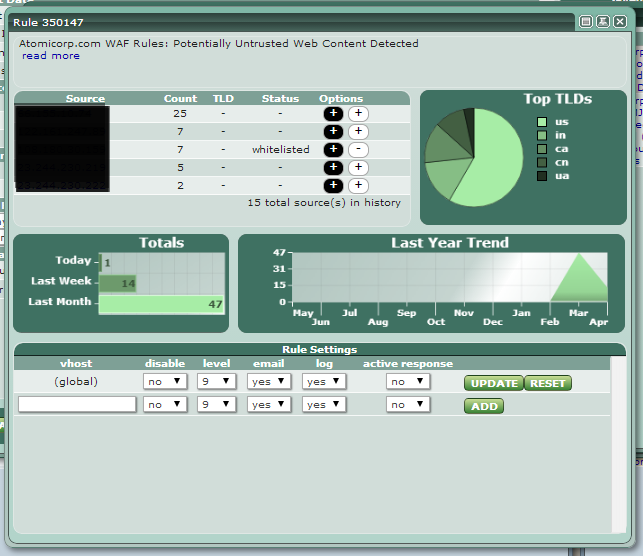Click the Source column header
Image resolution: width=643 pixels, height=556 pixels.
(x=85, y=98)
